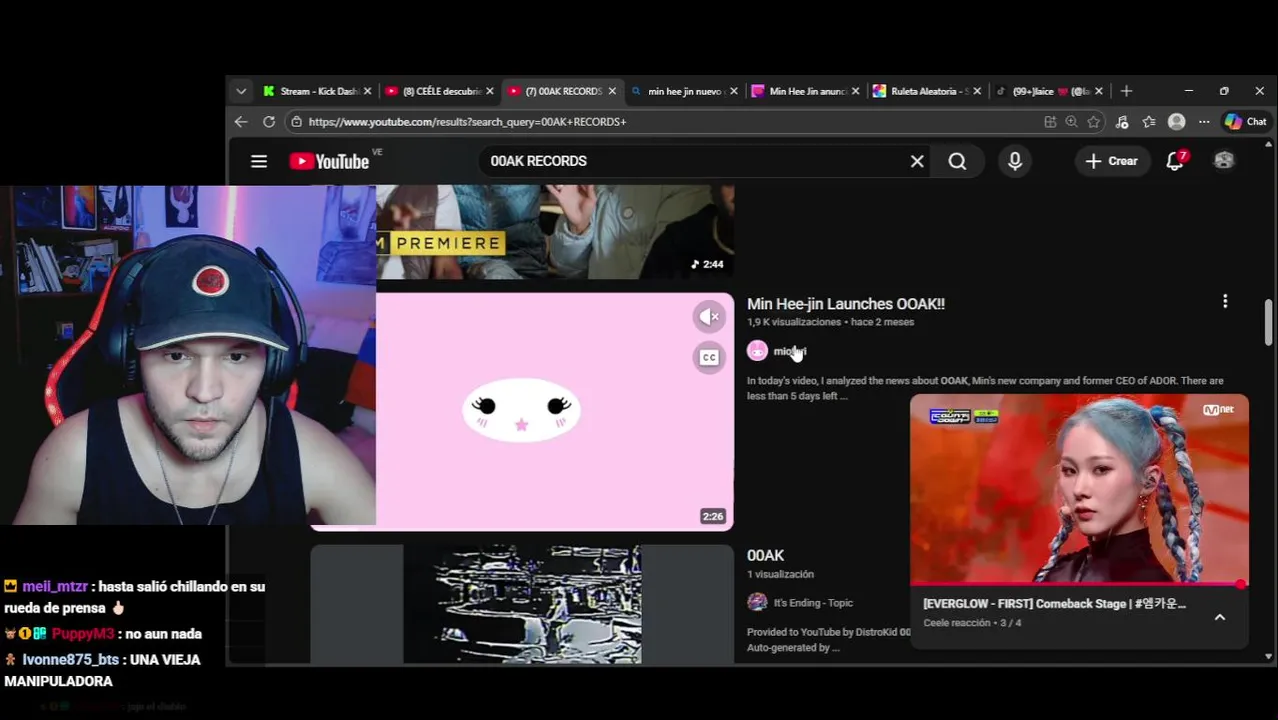Open options menu for Min Hee-jin video

click(x=1225, y=301)
